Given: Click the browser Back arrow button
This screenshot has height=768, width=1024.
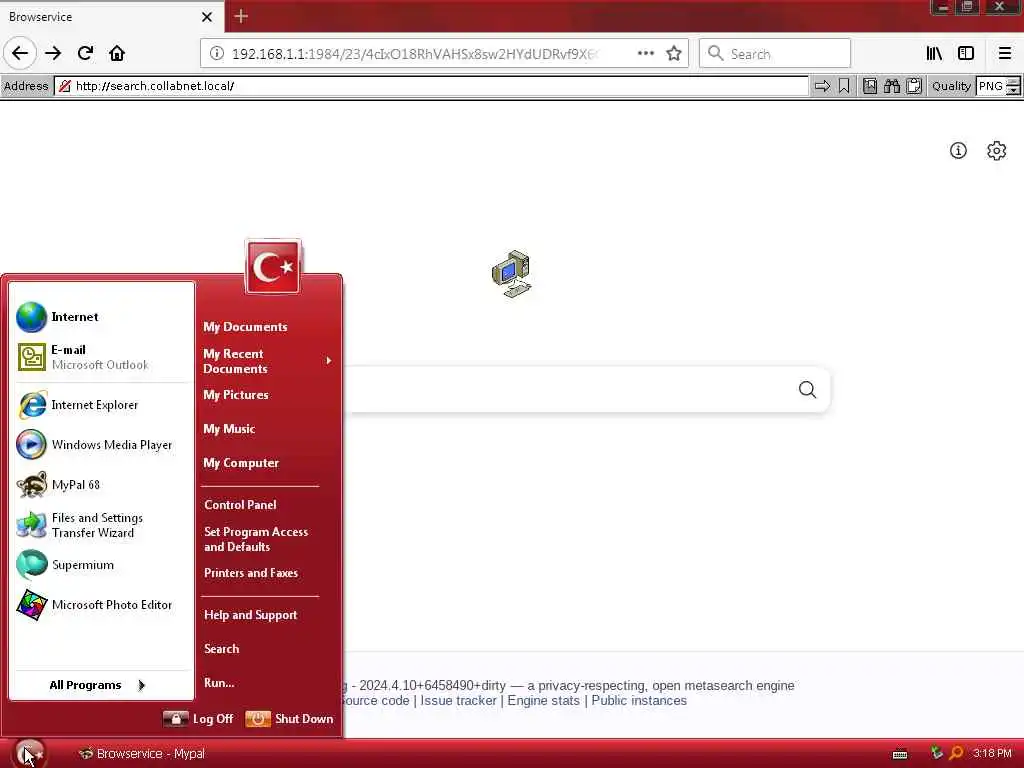Looking at the screenshot, I should (x=20, y=53).
